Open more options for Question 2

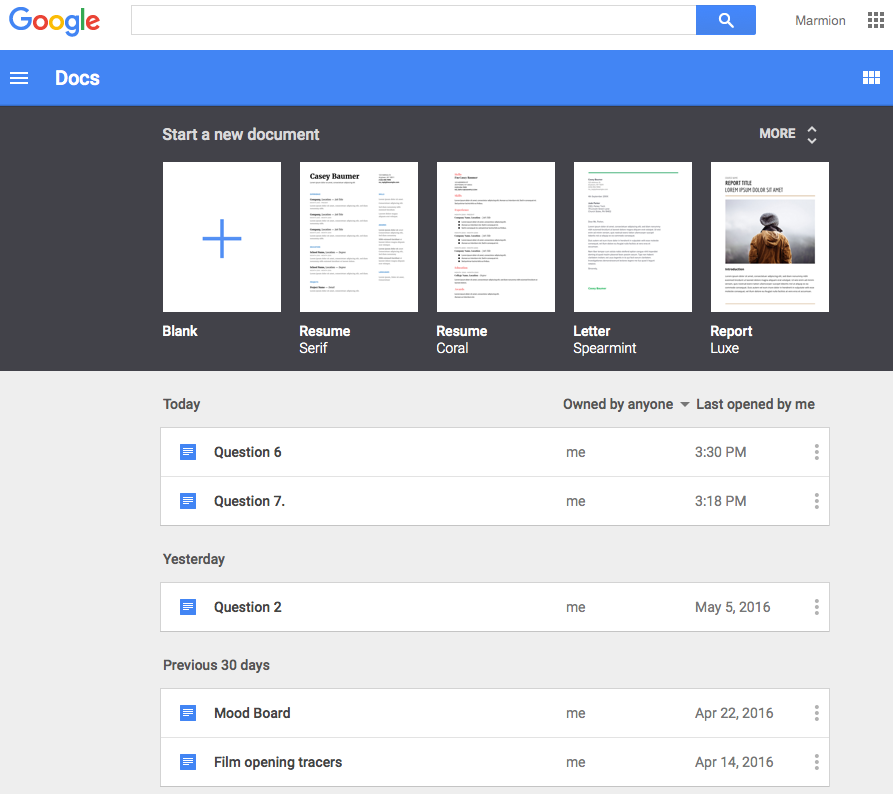[816, 607]
